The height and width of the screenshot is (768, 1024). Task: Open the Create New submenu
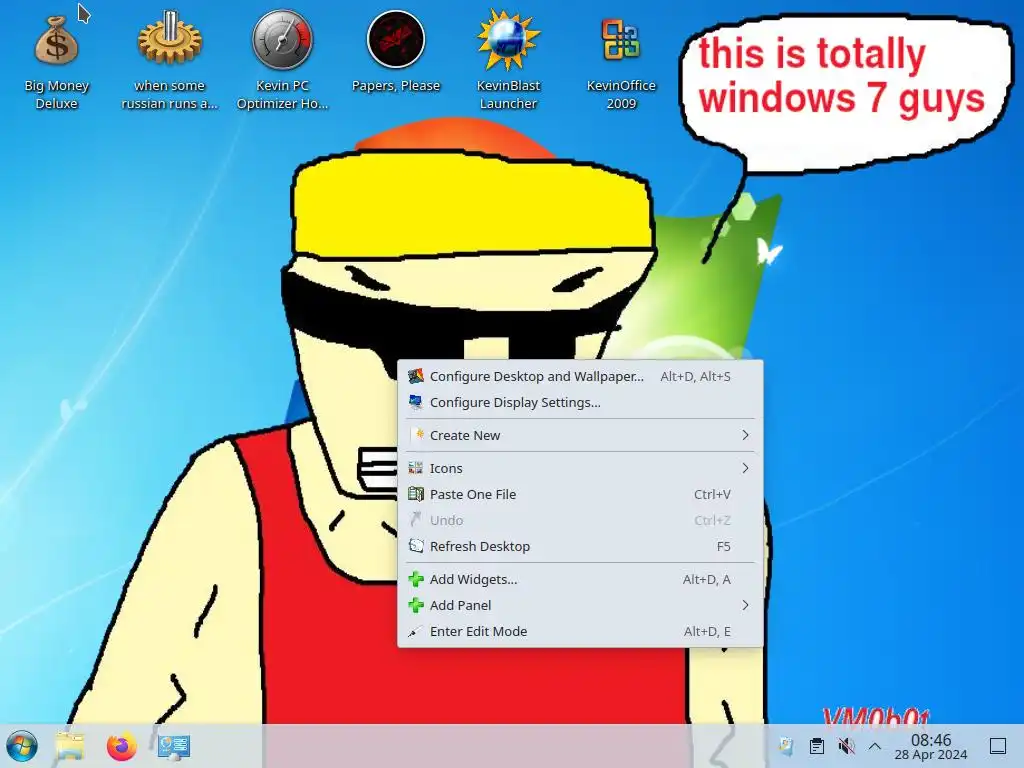tap(580, 435)
